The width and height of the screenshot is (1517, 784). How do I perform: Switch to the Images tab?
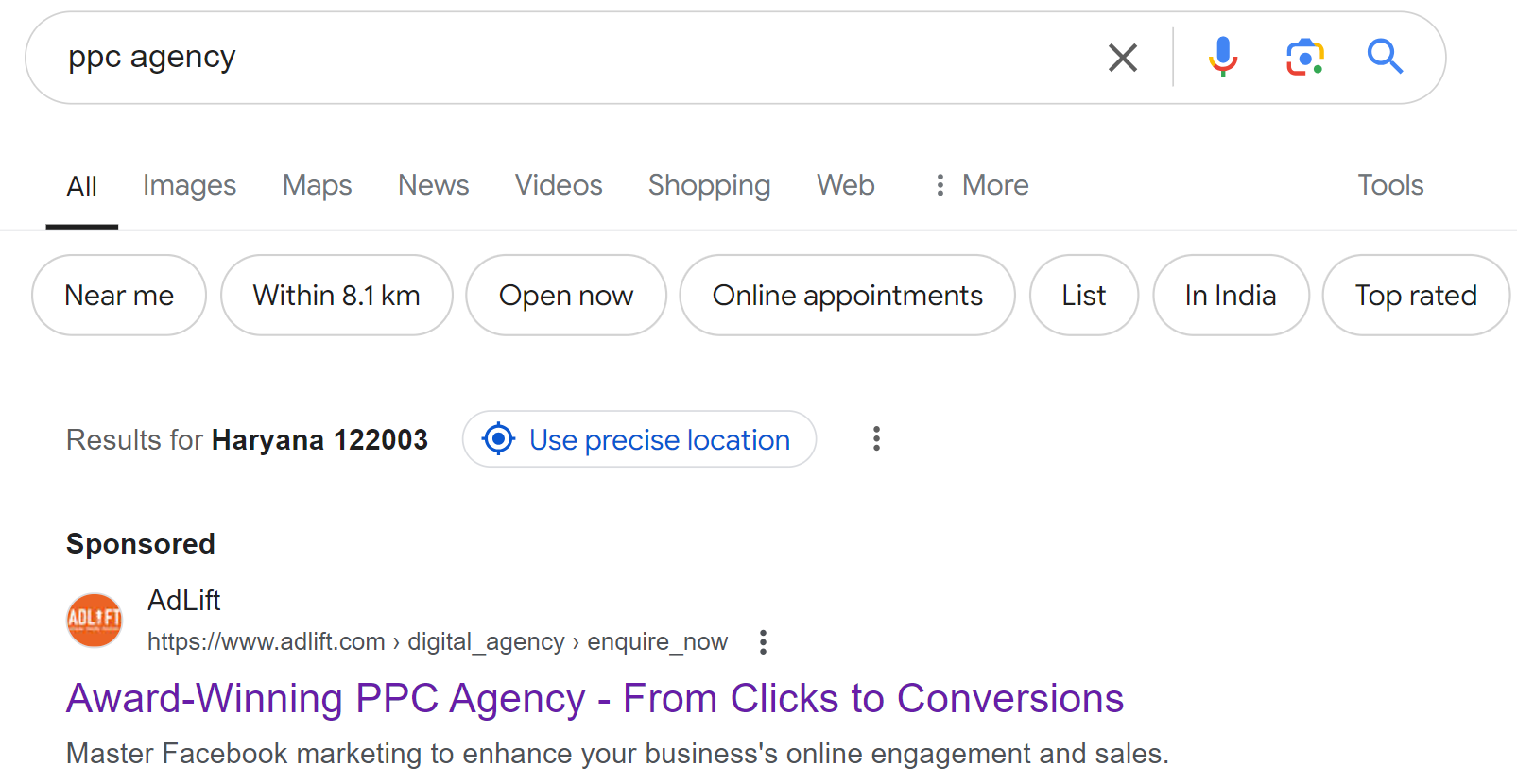point(189,185)
